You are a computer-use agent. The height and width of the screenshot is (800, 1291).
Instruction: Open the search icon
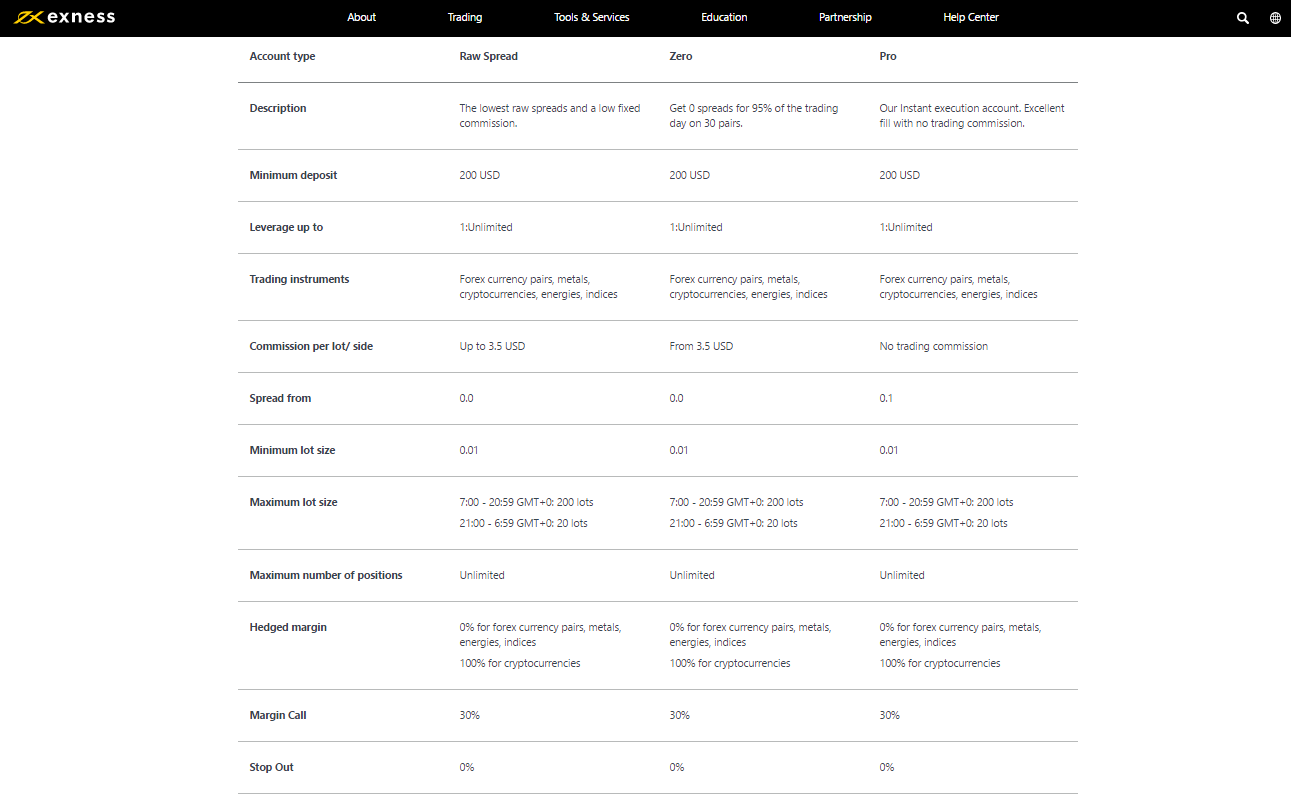1243,18
